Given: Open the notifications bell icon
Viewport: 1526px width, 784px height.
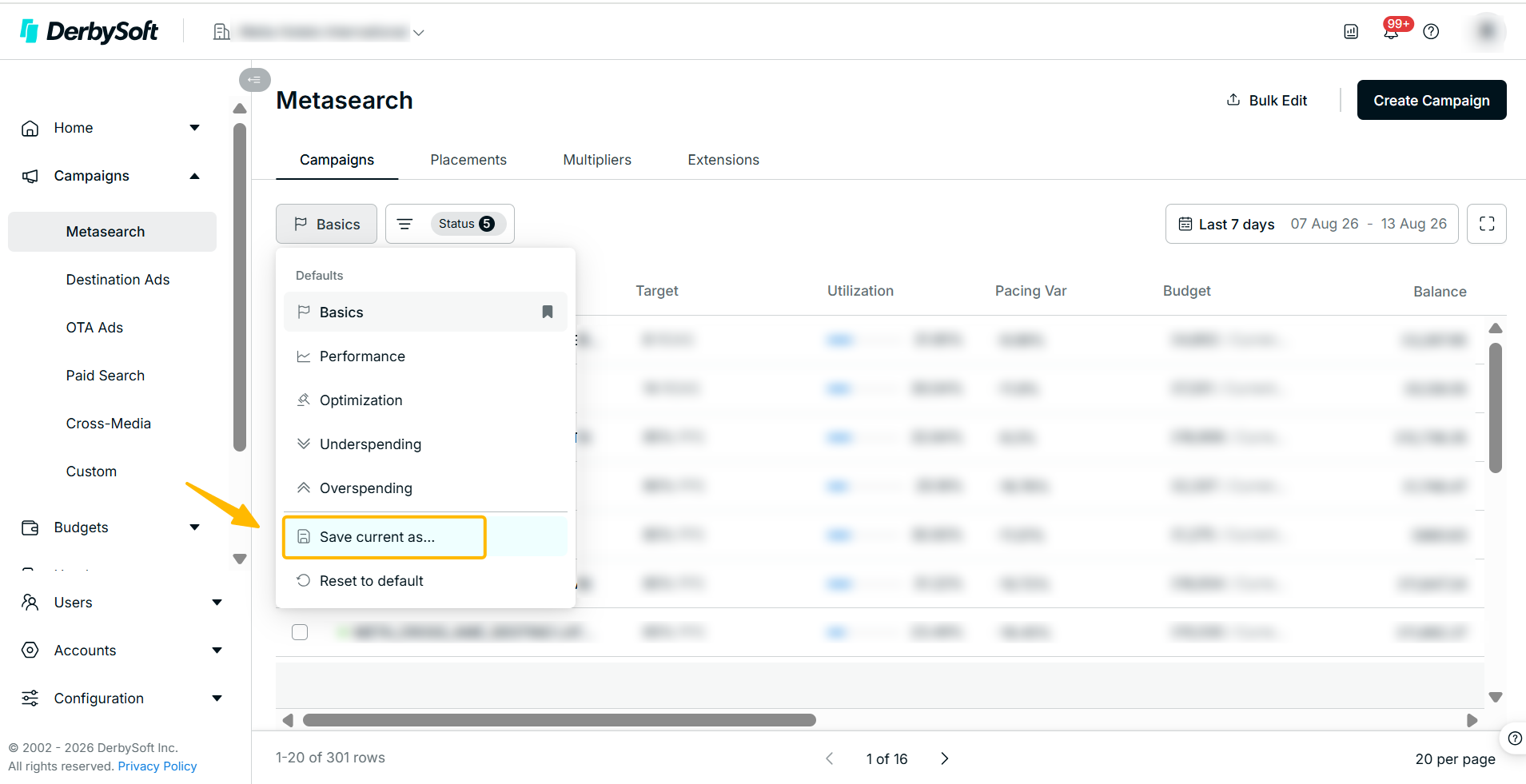Looking at the screenshot, I should point(1391,32).
